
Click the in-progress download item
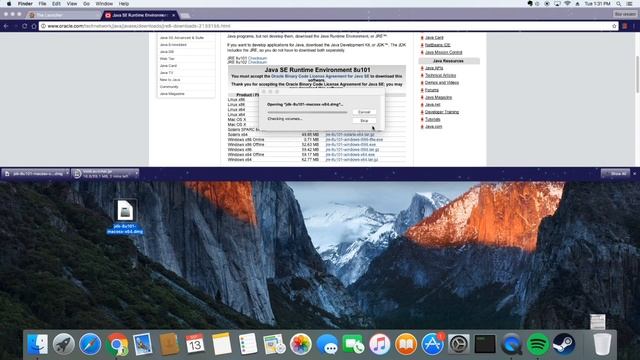tap(103, 173)
